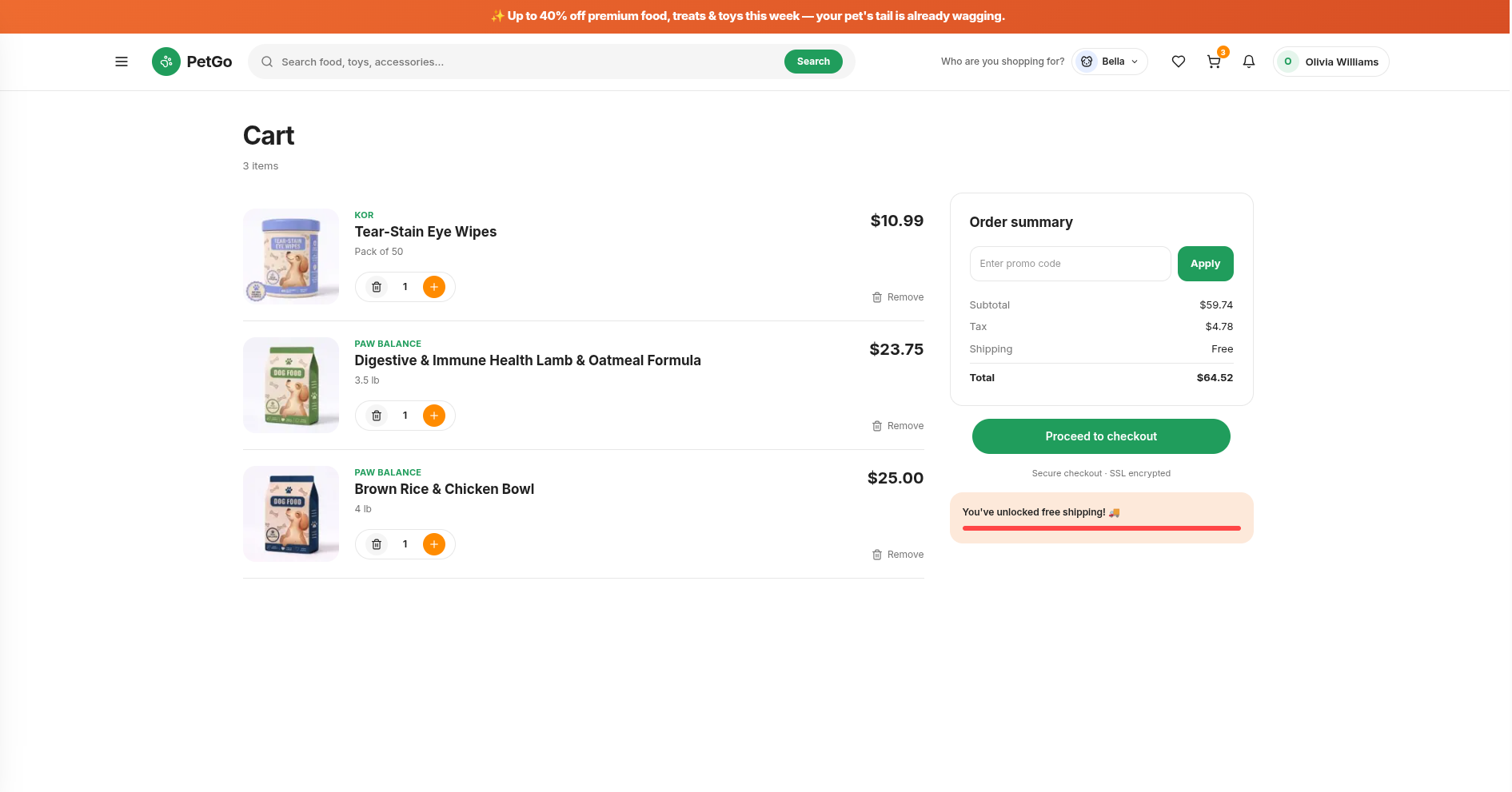Open Lamb & Oatmeal Formula product image
Image resolution: width=1512 pixels, height=792 pixels.
(x=291, y=385)
